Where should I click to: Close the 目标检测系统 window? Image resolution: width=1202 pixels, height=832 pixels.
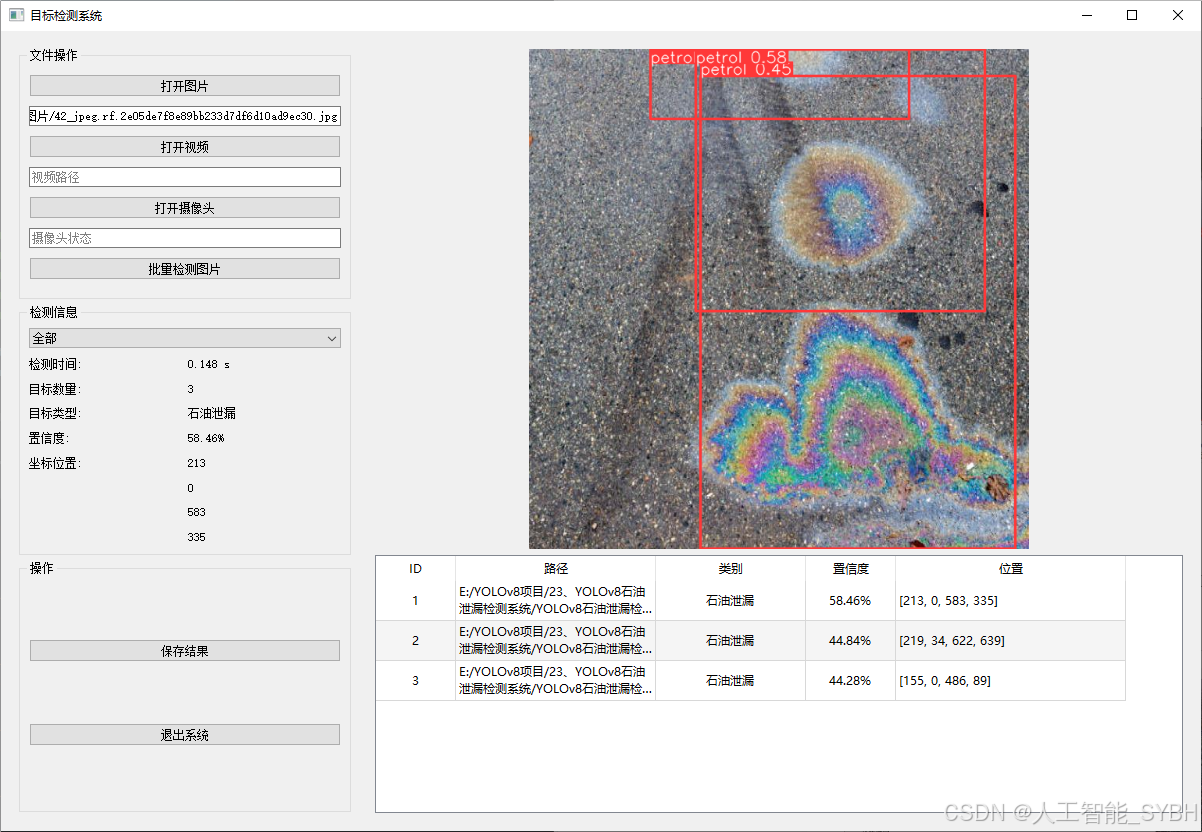pos(1178,15)
